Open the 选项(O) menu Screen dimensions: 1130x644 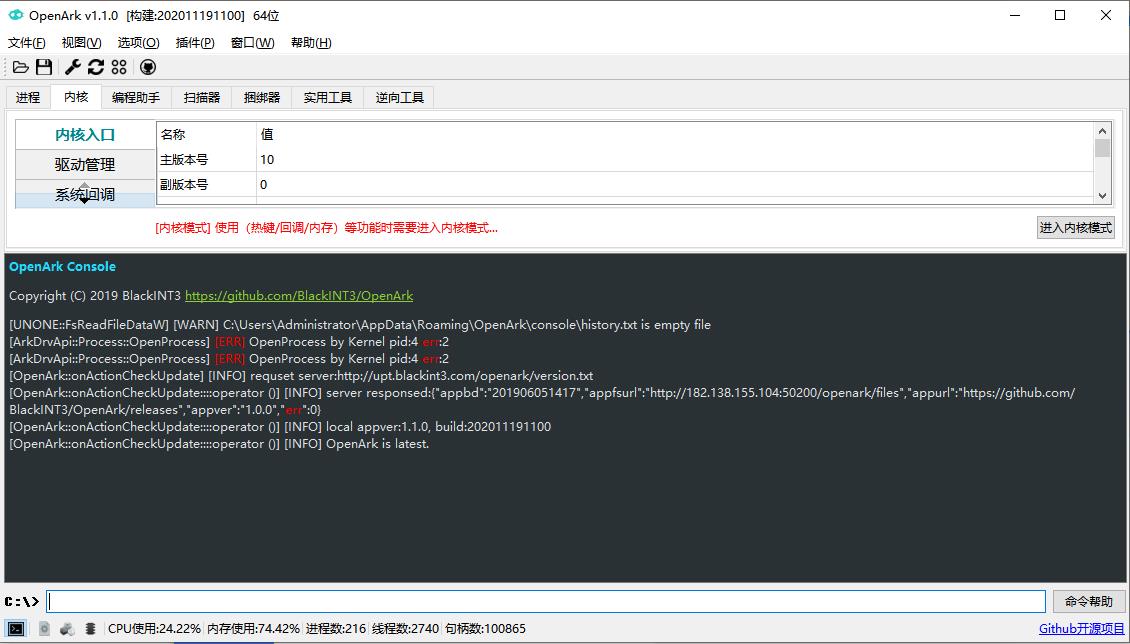pos(138,43)
